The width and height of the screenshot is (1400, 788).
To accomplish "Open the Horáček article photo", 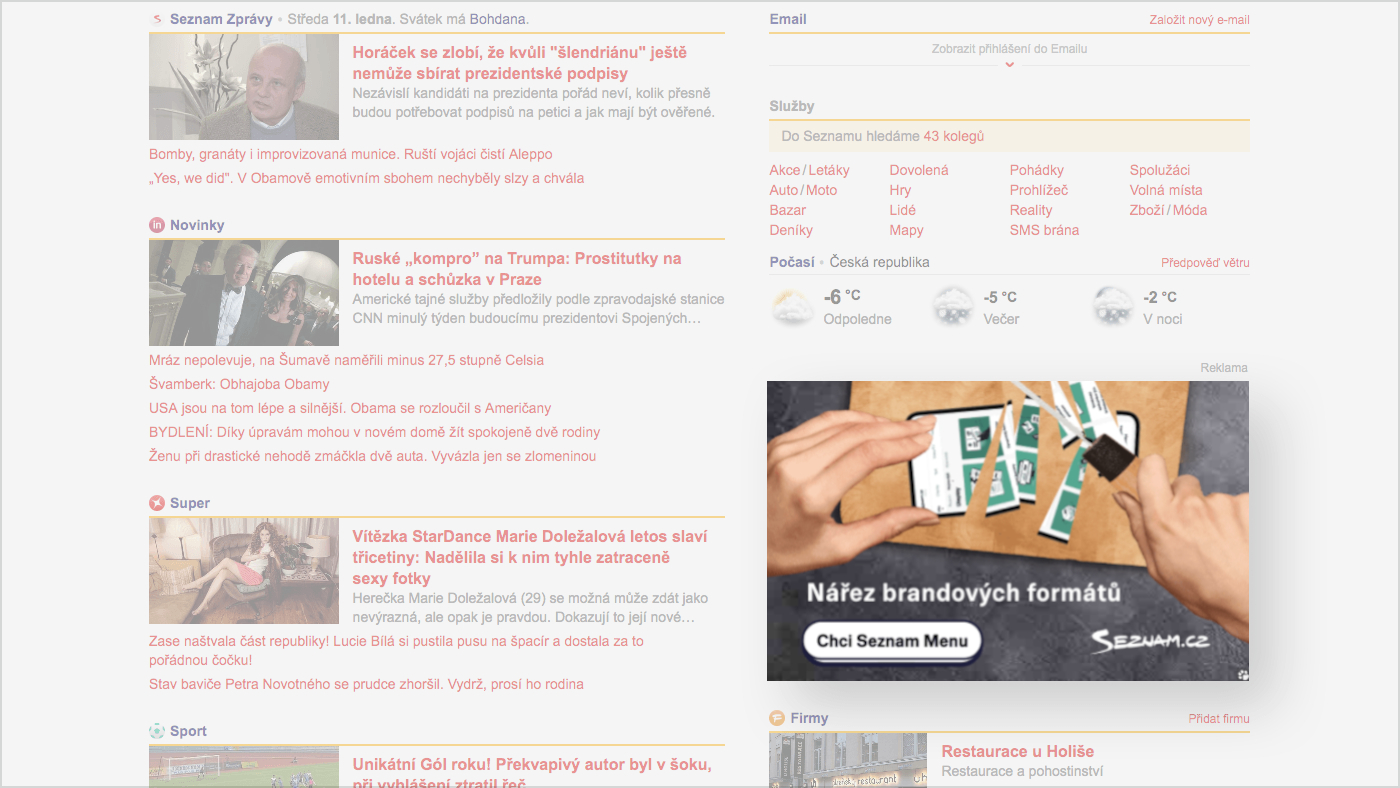I will 244,87.
